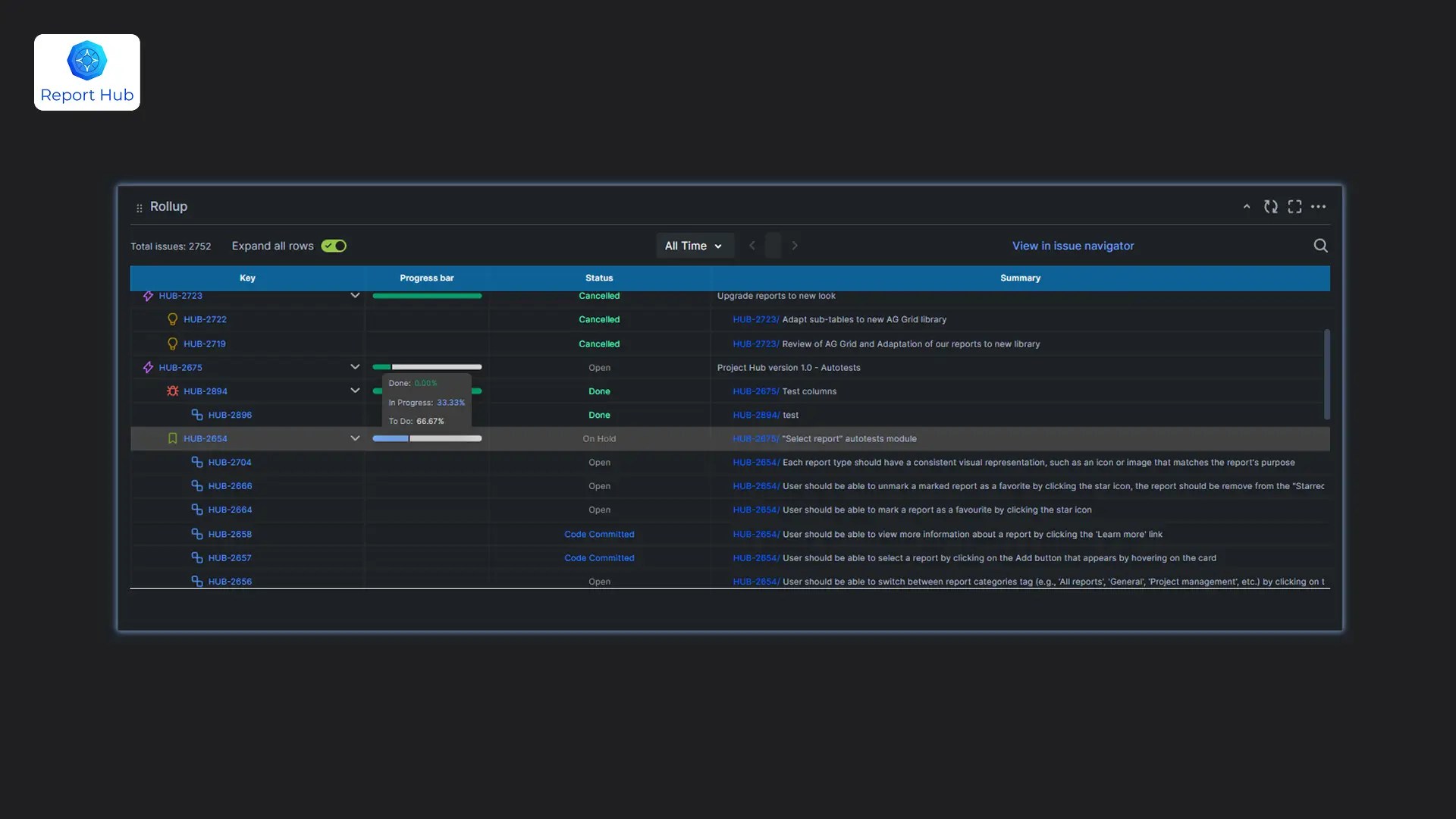Toggle Expand all rows switch
This screenshot has height=819, width=1456.
point(334,246)
